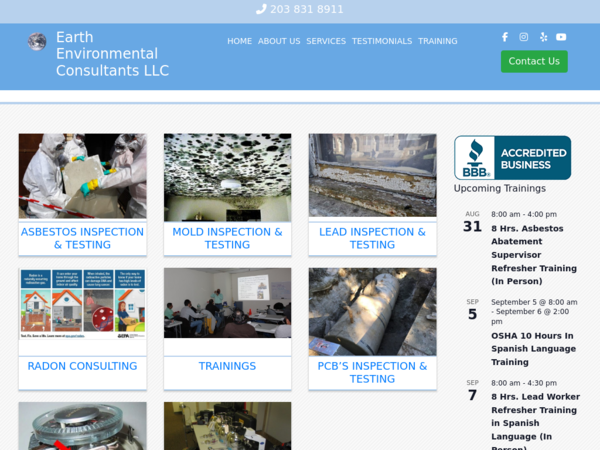Open the Yelp social icon

543,37
